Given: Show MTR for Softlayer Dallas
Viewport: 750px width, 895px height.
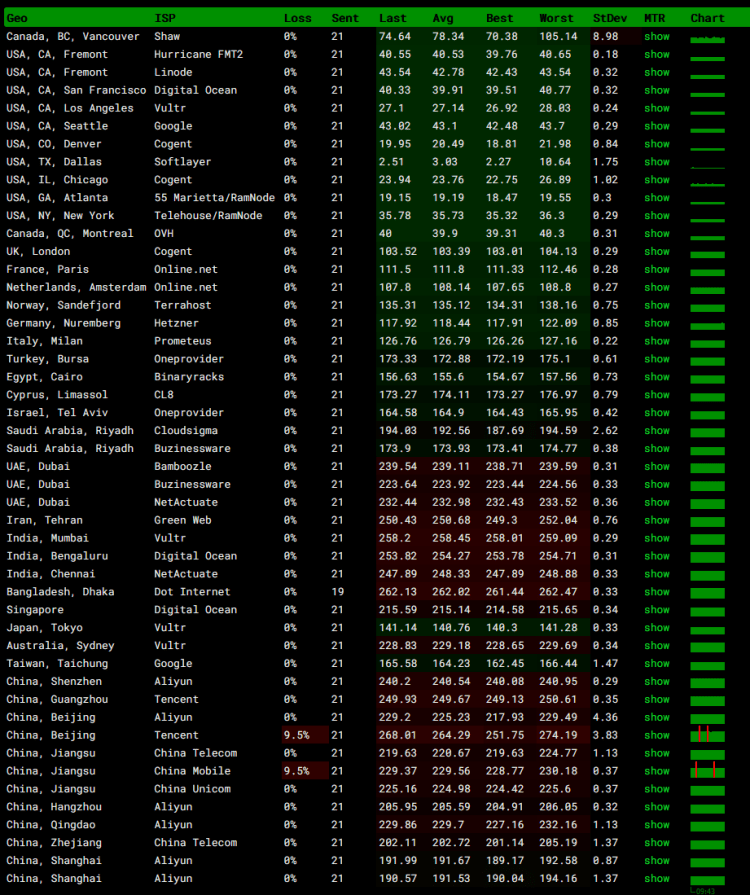Looking at the screenshot, I should click(656, 162).
